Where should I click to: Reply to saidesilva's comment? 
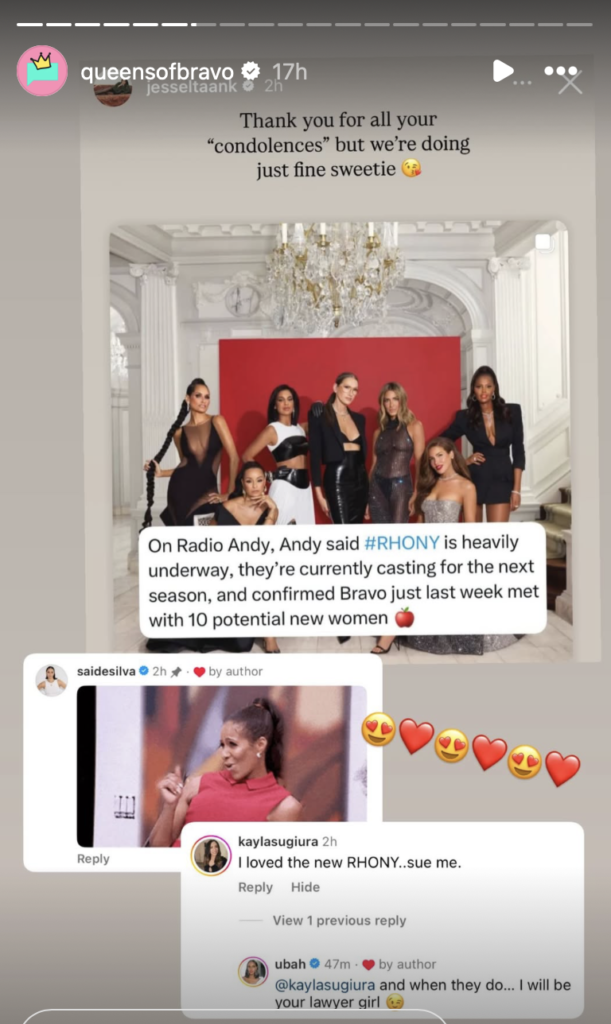(x=93, y=859)
